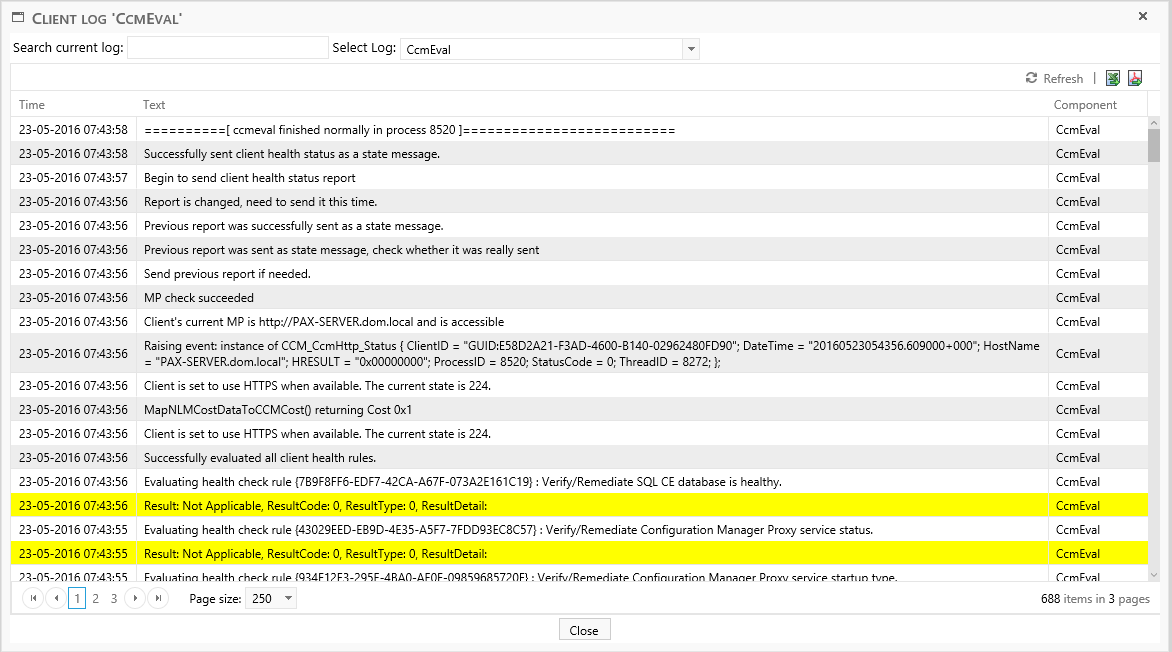This screenshot has width=1172, height=652.
Task: Switch to page 2 of the log
Action: [96, 598]
